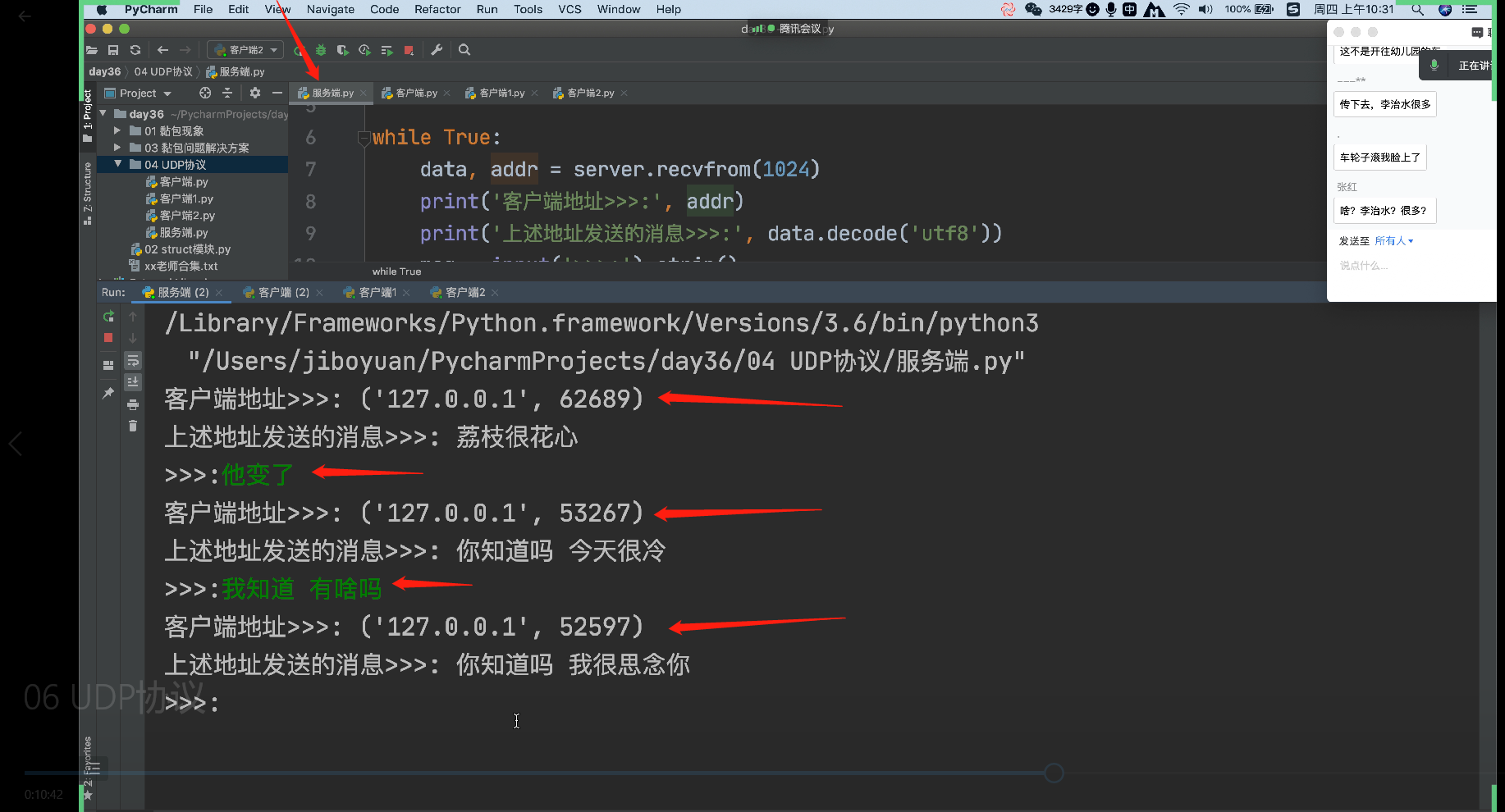Open Search Everywhere magnifier in the PyCharm toolbar

(464, 50)
